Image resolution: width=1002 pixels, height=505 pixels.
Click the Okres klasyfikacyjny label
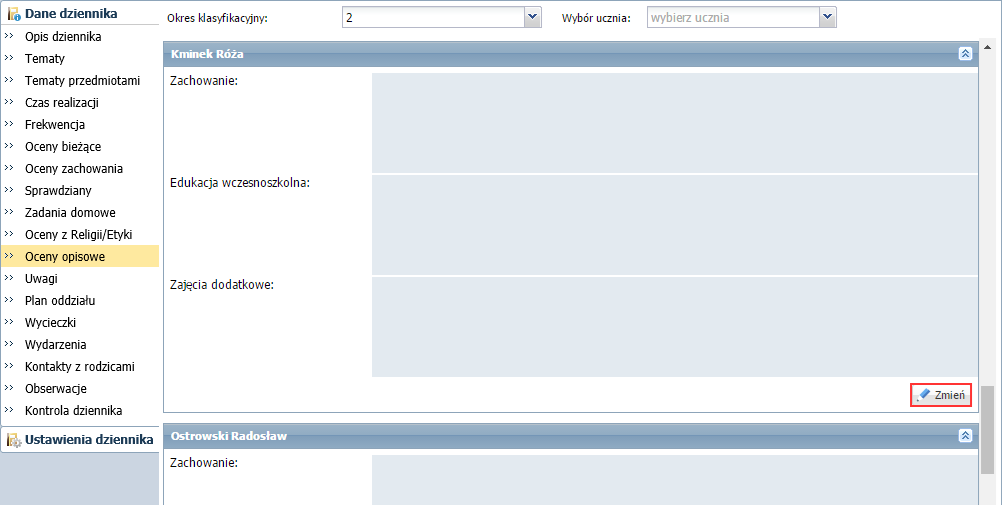(217, 19)
